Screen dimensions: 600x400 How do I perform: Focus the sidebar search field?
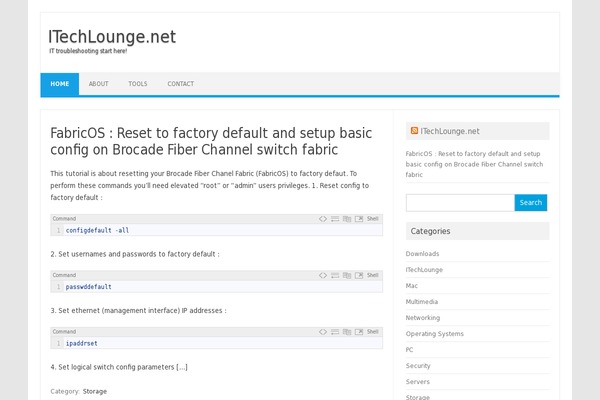[460, 202]
